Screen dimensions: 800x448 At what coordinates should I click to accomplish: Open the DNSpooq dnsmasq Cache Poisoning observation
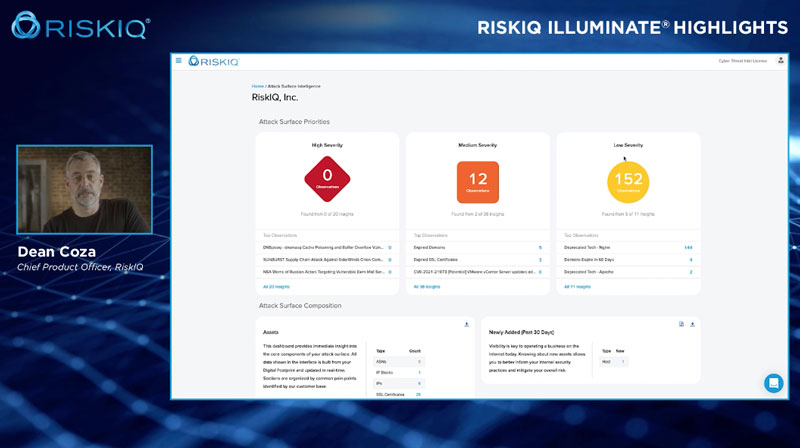pos(327,247)
